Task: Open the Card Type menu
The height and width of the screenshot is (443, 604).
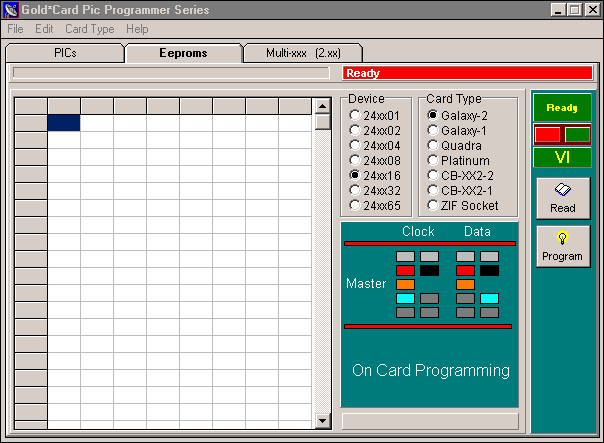Action: pos(90,29)
